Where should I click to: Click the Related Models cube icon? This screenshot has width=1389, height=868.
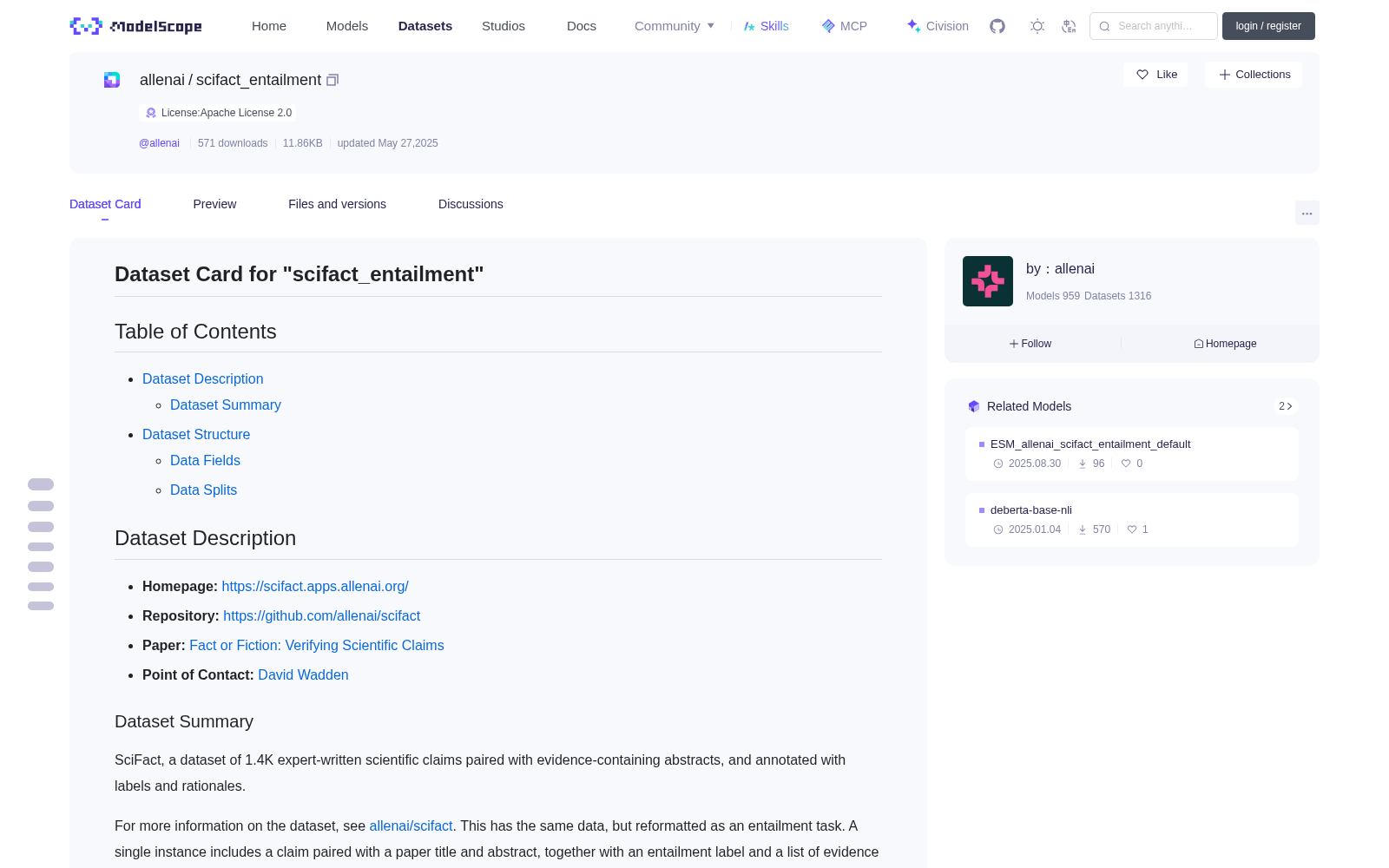coord(974,406)
